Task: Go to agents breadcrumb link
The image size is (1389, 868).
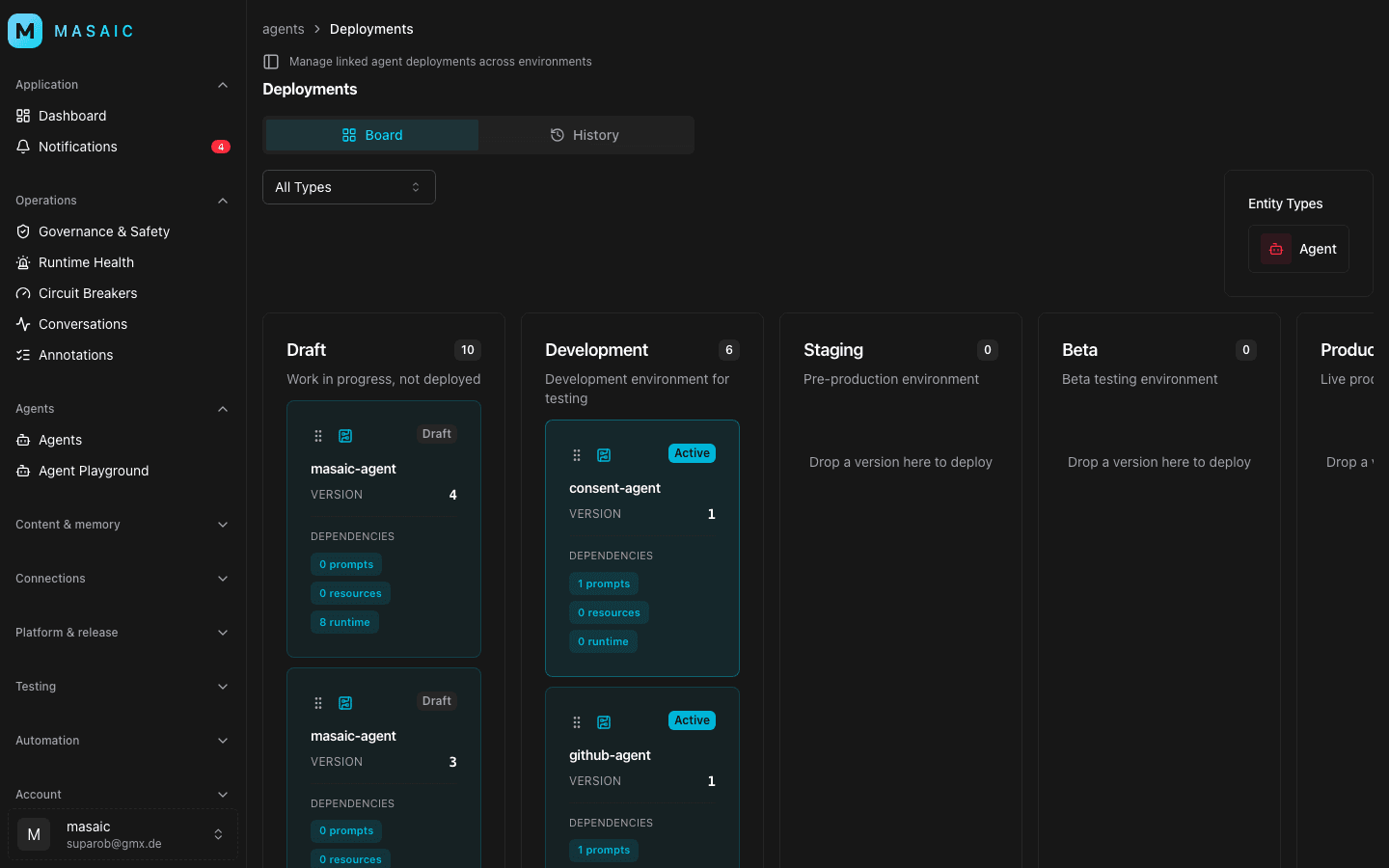Action: coord(284,29)
